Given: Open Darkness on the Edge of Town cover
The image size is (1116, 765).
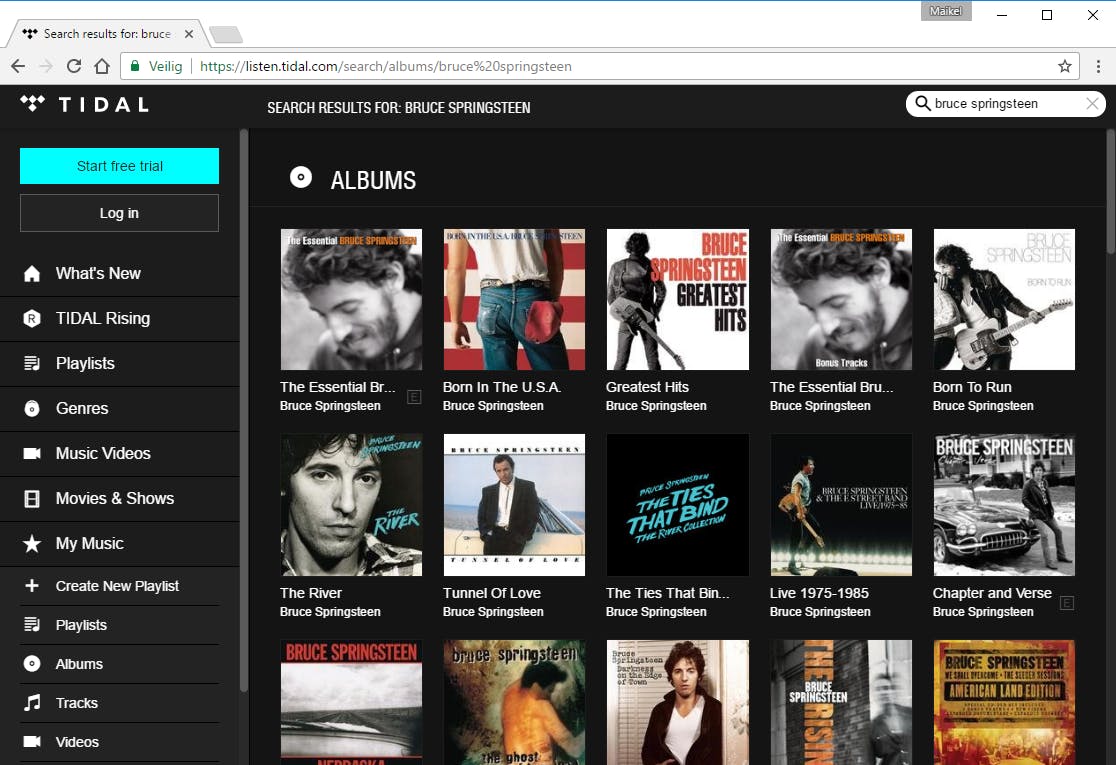Looking at the screenshot, I should (678, 702).
